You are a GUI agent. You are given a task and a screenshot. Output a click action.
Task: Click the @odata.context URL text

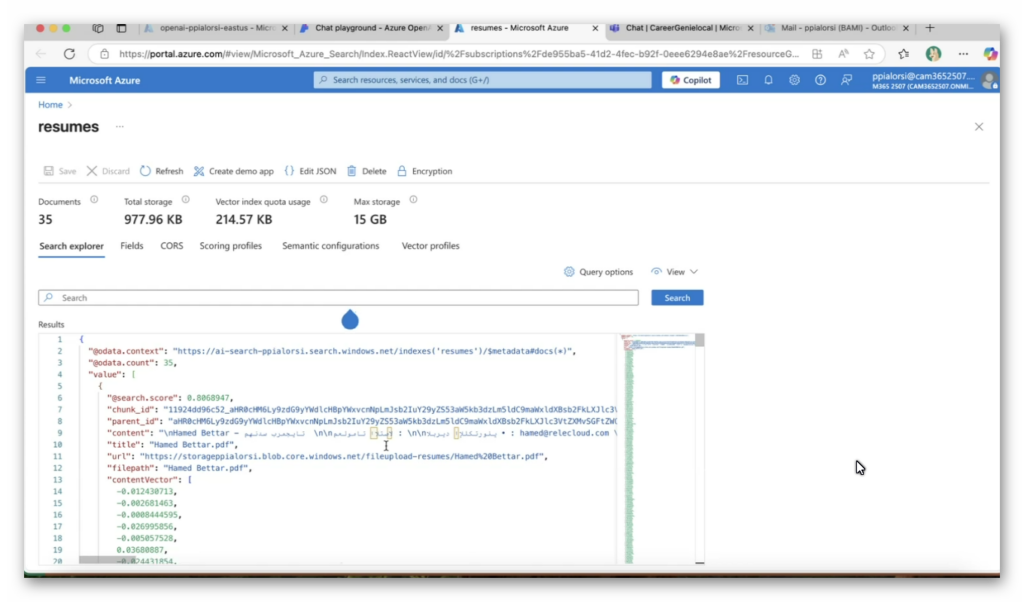pyautogui.click(x=374, y=351)
